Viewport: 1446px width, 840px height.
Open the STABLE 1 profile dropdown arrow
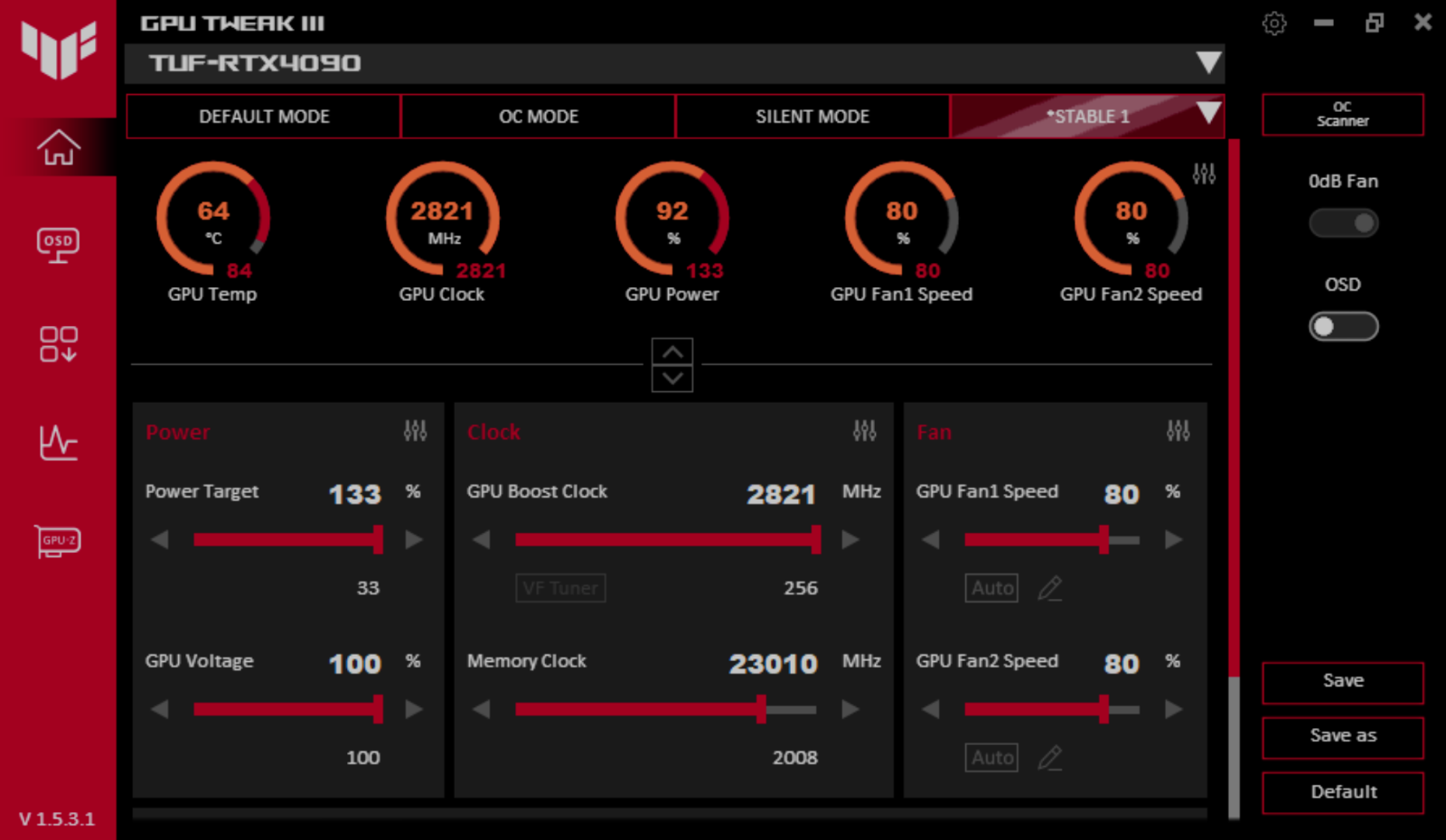1208,114
